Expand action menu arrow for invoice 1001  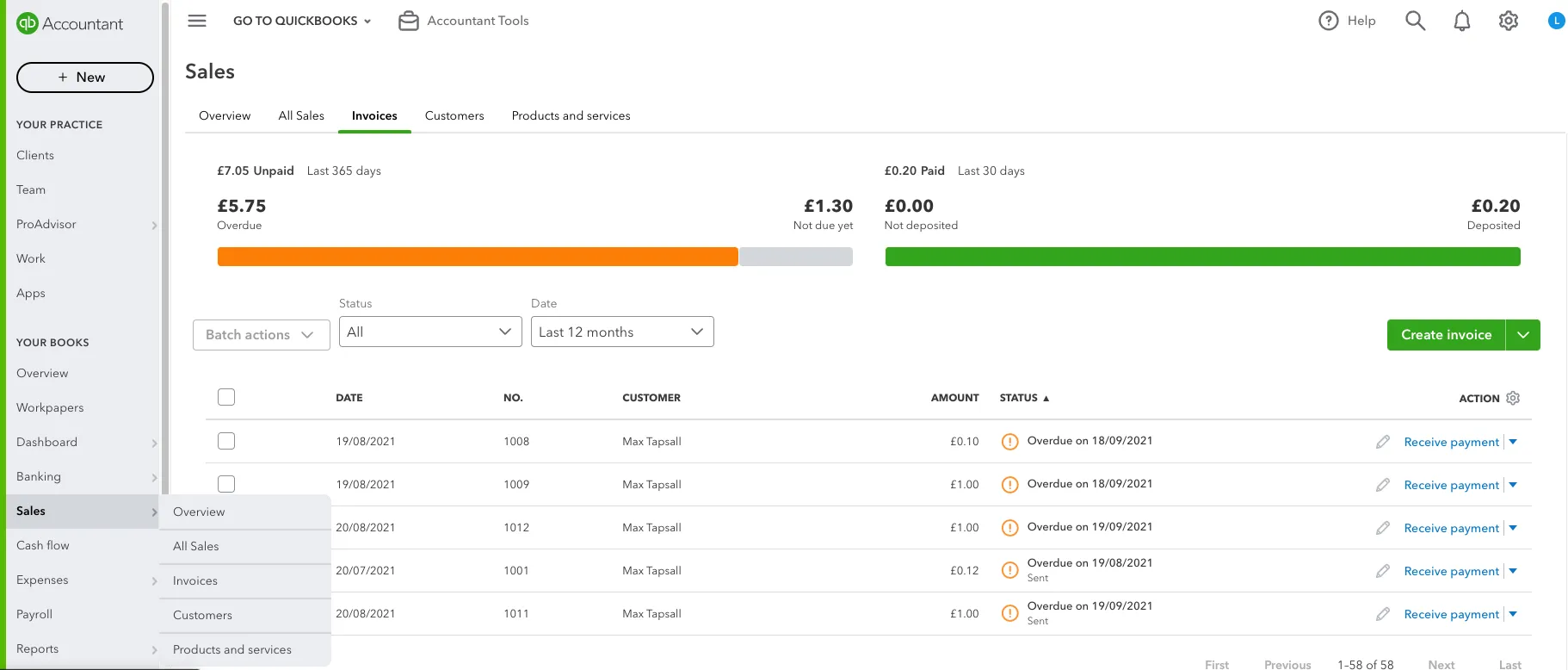1513,571
